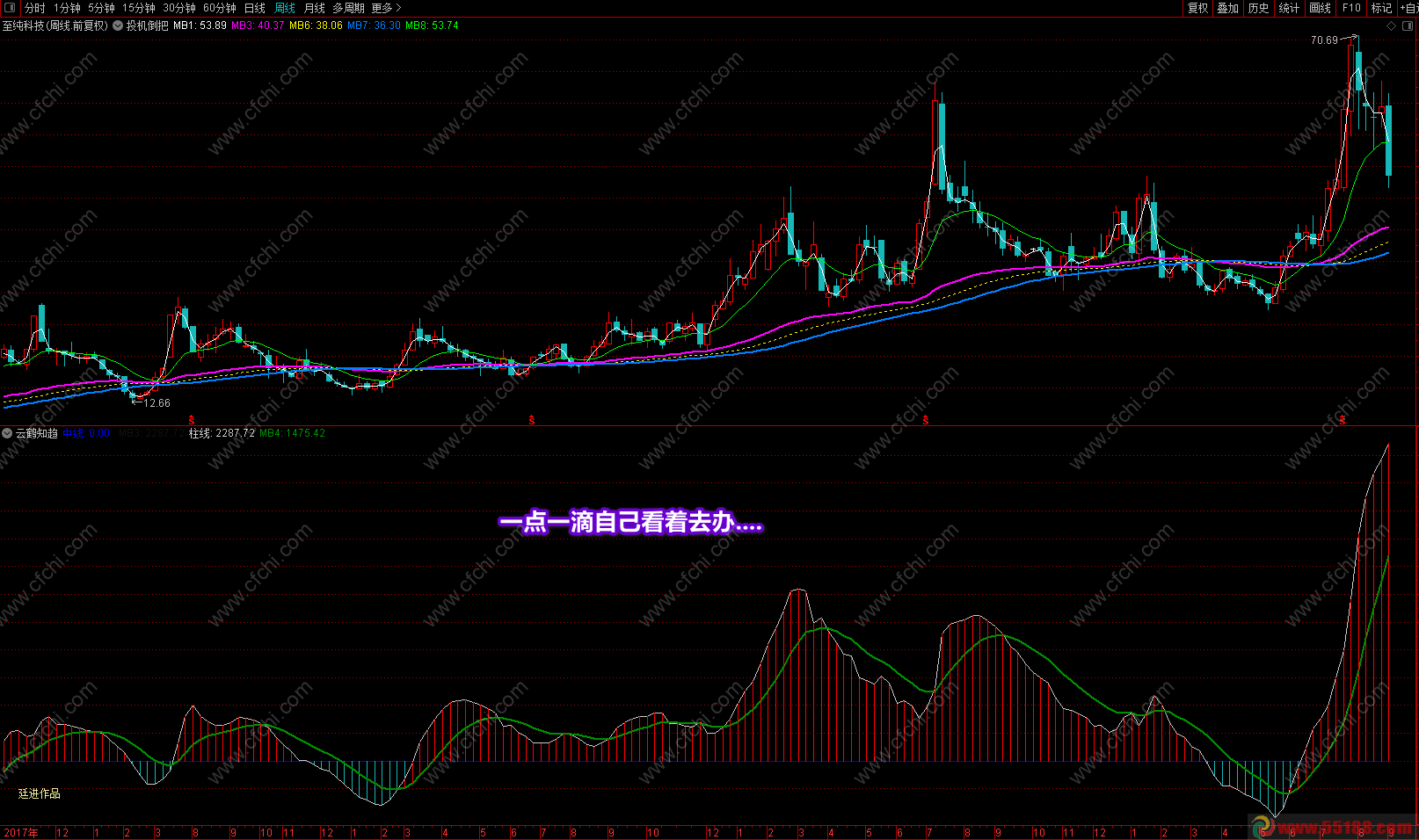Activate the 画线 drawing tools button

[1321, 8]
